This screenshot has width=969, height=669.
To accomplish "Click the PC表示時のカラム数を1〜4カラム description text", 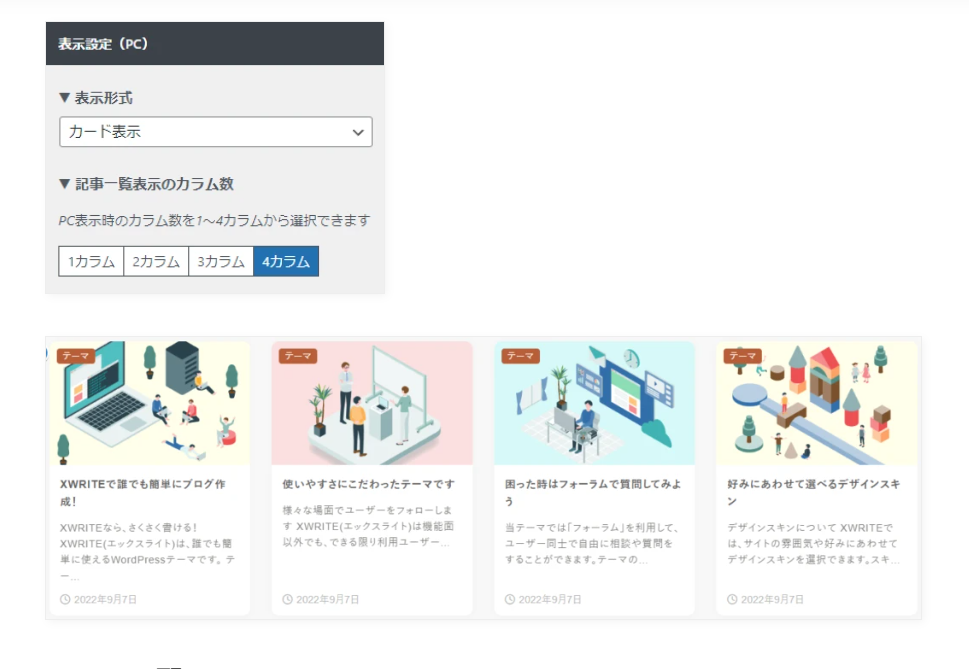I will click(x=214, y=221).
